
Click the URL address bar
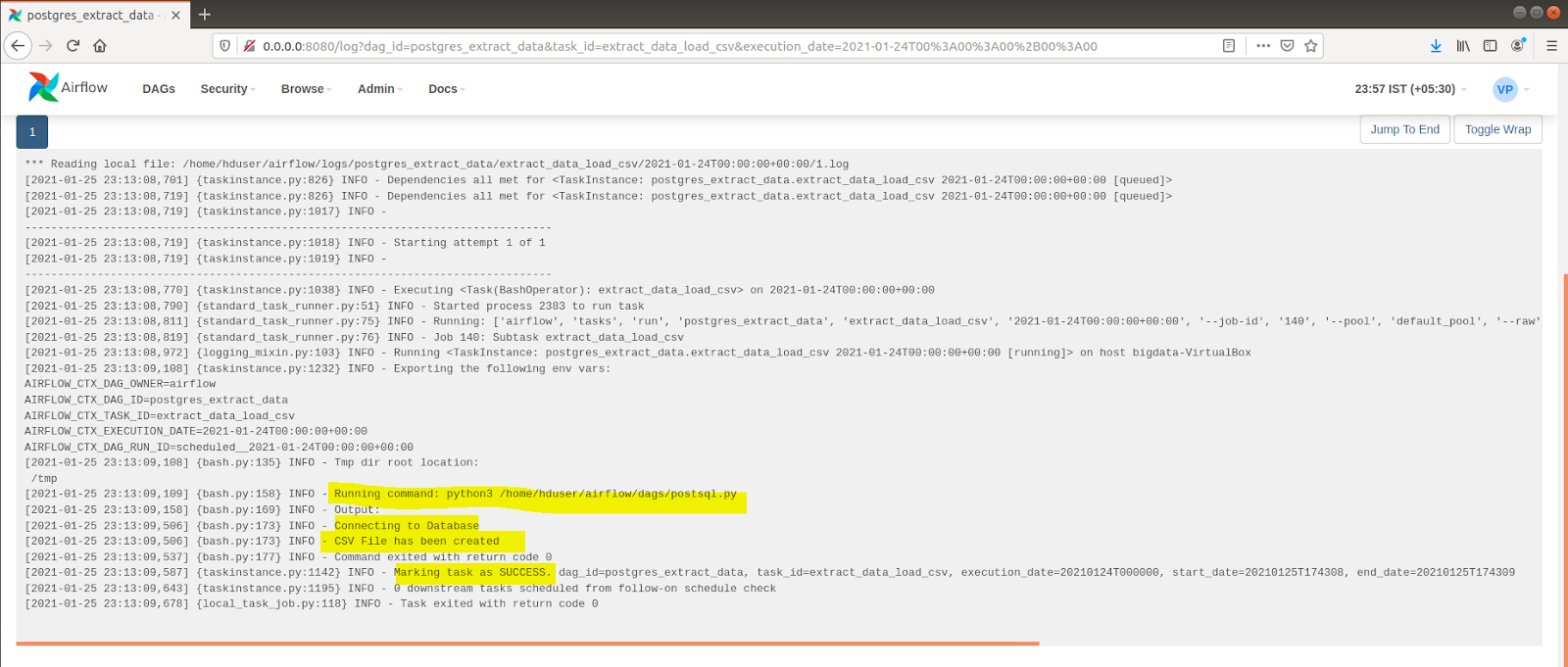(x=686, y=46)
